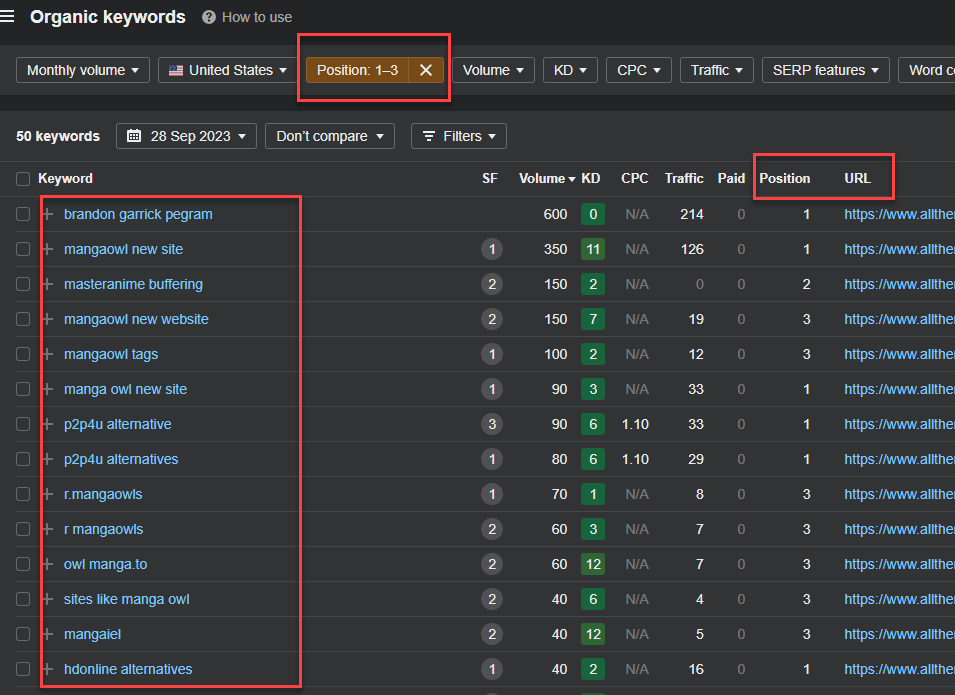This screenshot has width=955, height=695.
Task: Click KD badge 7 for mangaowl new website
Action: coord(593,319)
